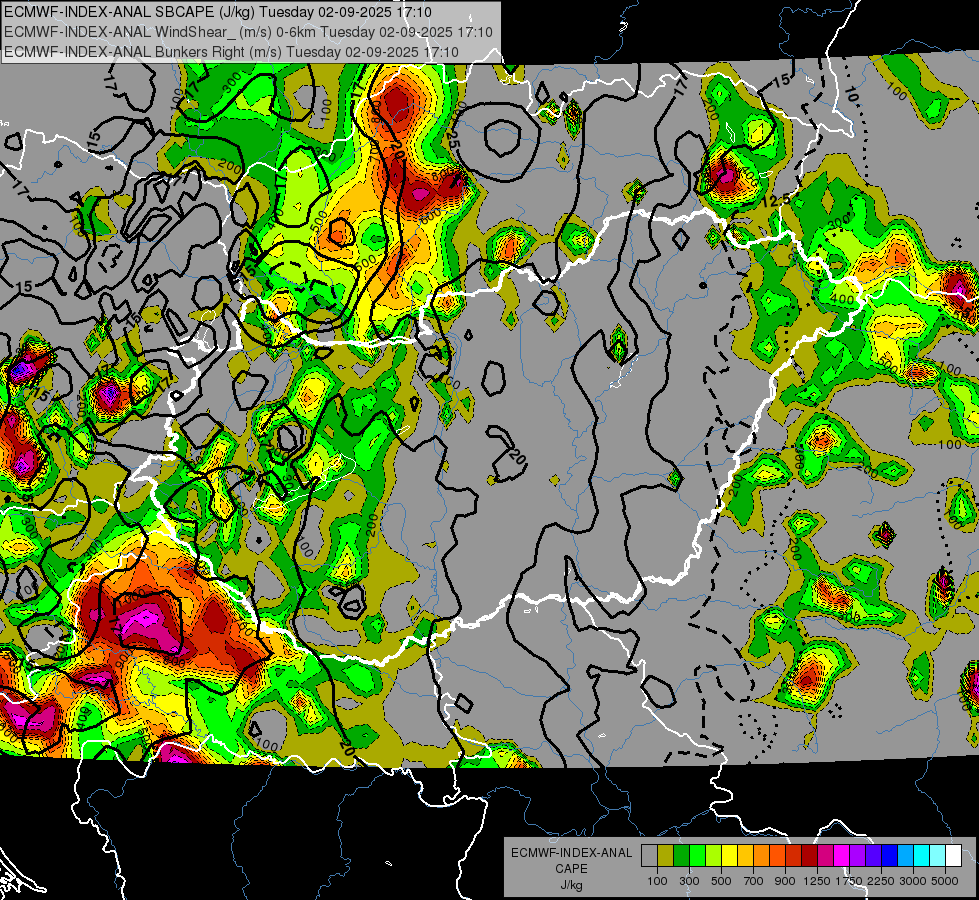Click the '900' legend tick label
The image size is (979, 900).
785,881
